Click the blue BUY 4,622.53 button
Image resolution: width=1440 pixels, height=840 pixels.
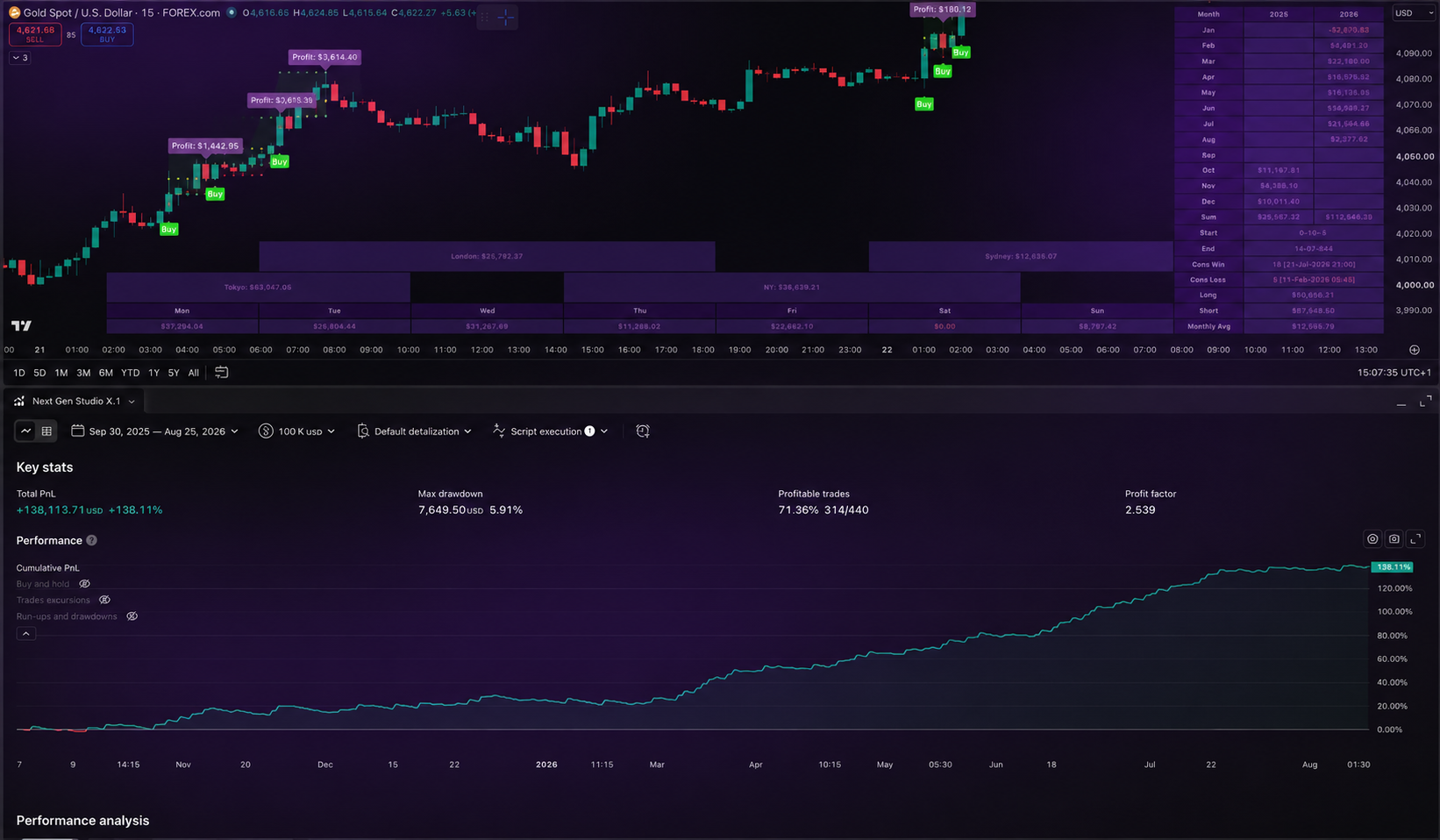click(107, 34)
